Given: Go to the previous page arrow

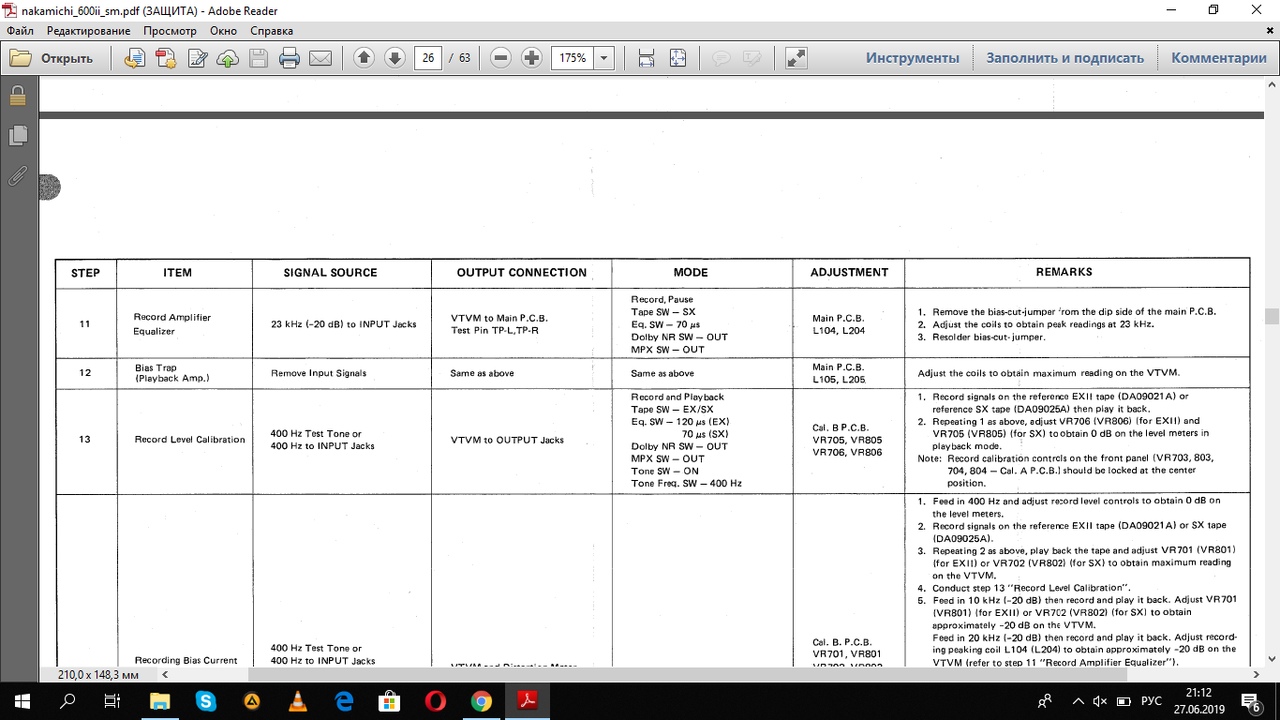Looking at the screenshot, I should (364, 58).
